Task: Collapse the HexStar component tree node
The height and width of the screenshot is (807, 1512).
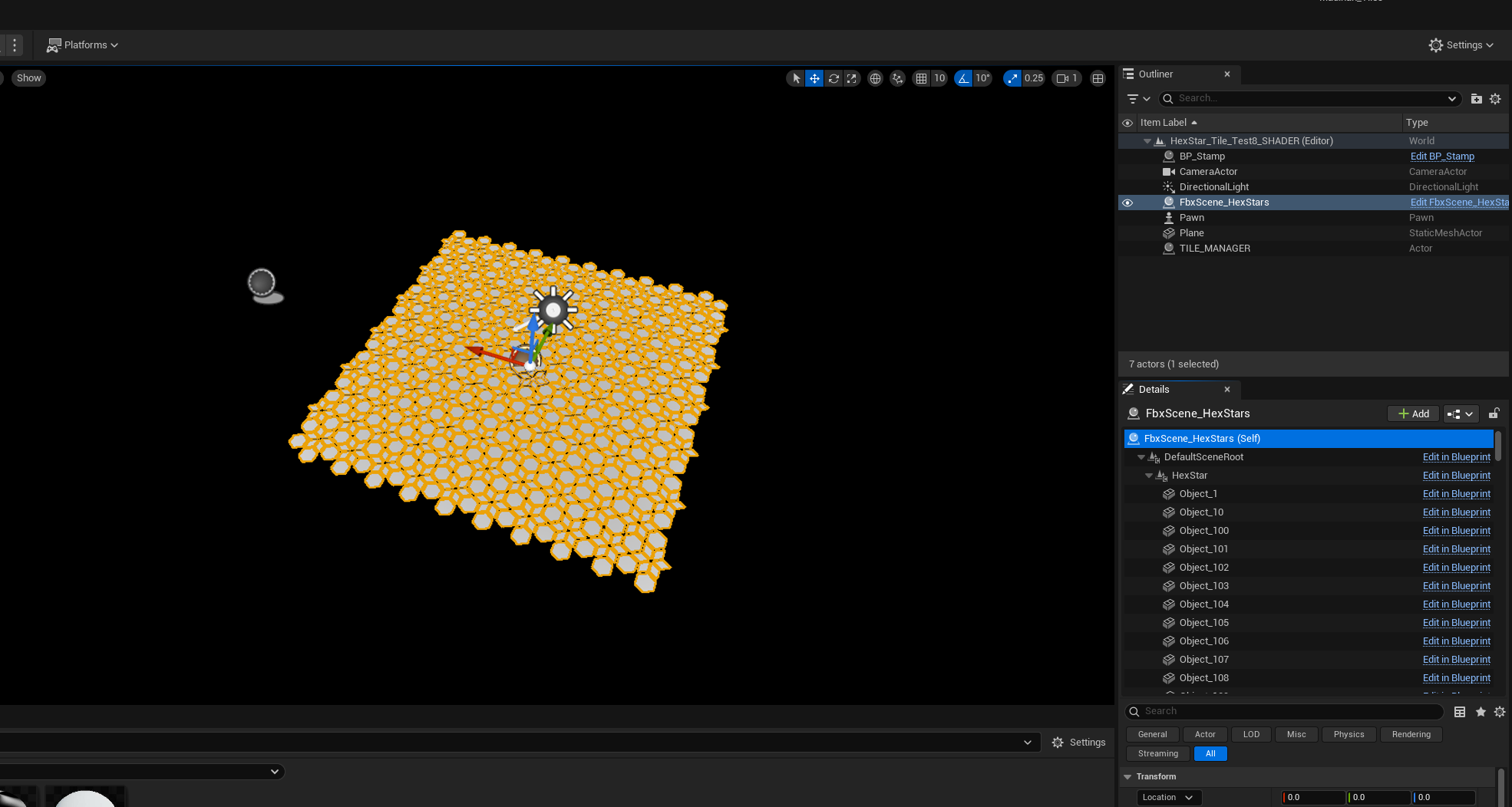Action: (x=1149, y=476)
